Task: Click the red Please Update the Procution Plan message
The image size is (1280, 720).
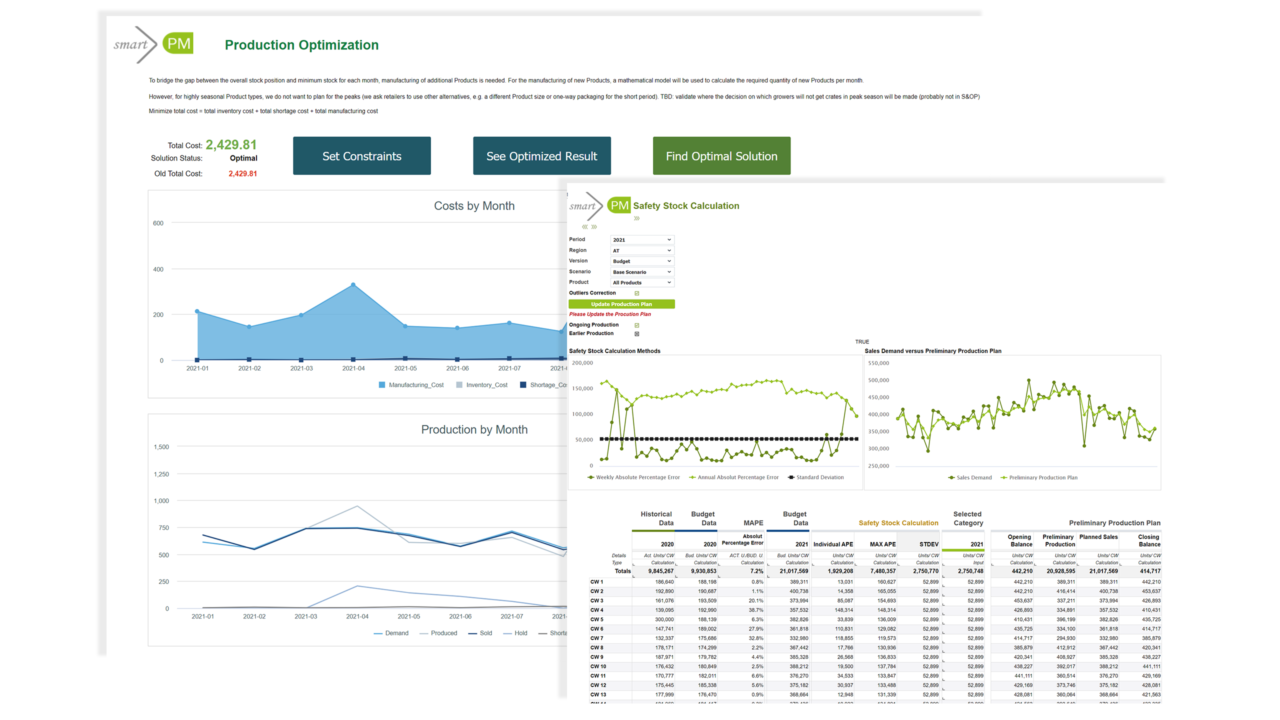Action: (x=610, y=314)
